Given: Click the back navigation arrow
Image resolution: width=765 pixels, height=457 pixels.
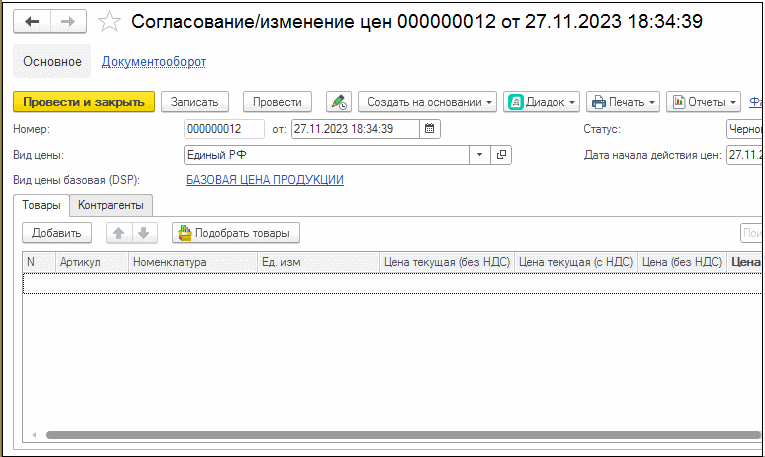Looking at the screenshot, I should click(x=33, y=21).
